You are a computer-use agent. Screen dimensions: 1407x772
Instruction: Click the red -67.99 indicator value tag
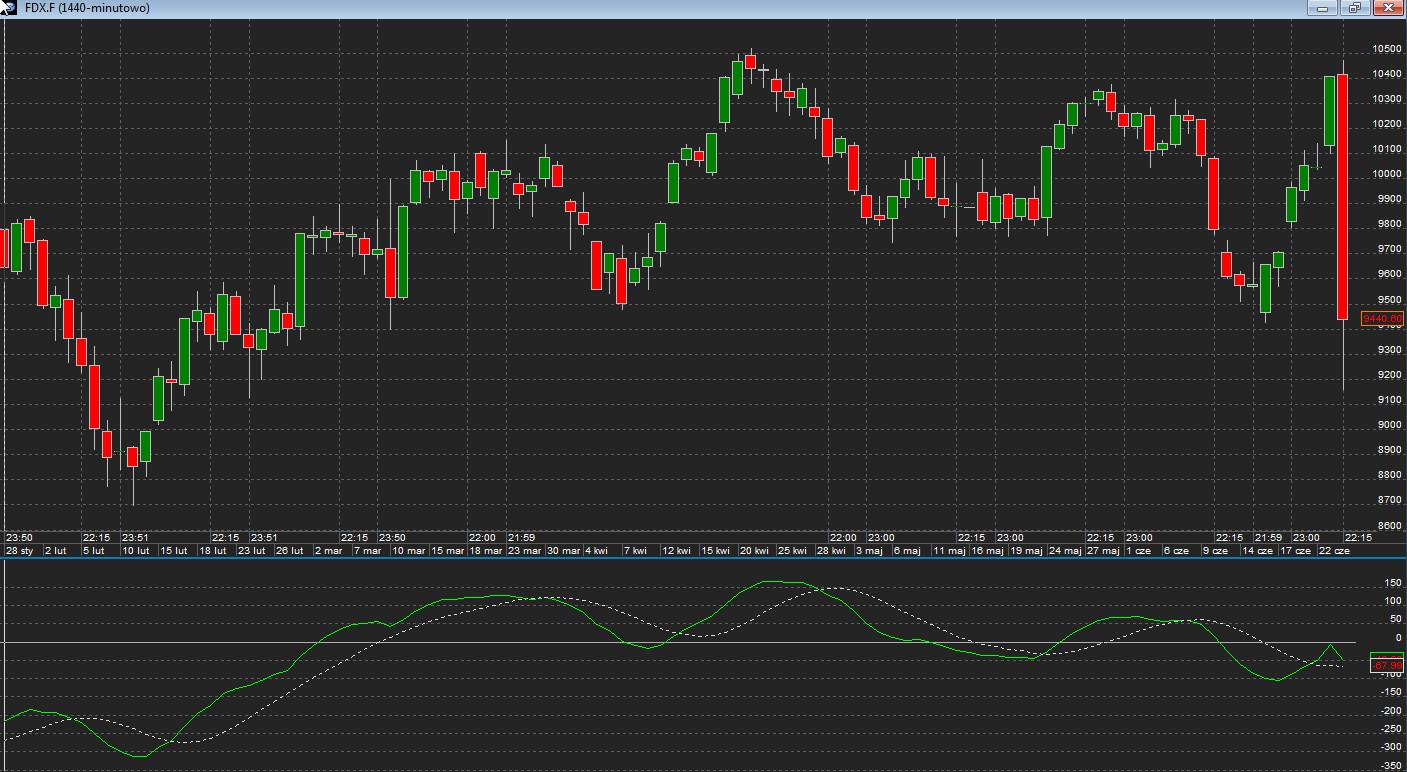pyautogui.click(x=1386, y=665)
